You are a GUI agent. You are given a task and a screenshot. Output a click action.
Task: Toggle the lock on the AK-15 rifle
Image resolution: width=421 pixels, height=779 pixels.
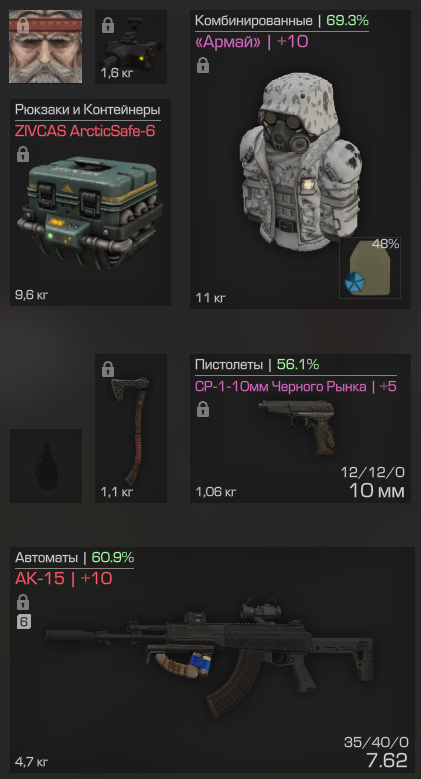(x=23, y=603)
